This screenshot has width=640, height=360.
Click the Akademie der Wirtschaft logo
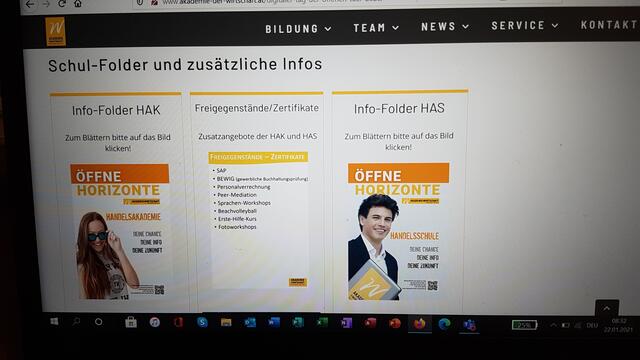56,31
